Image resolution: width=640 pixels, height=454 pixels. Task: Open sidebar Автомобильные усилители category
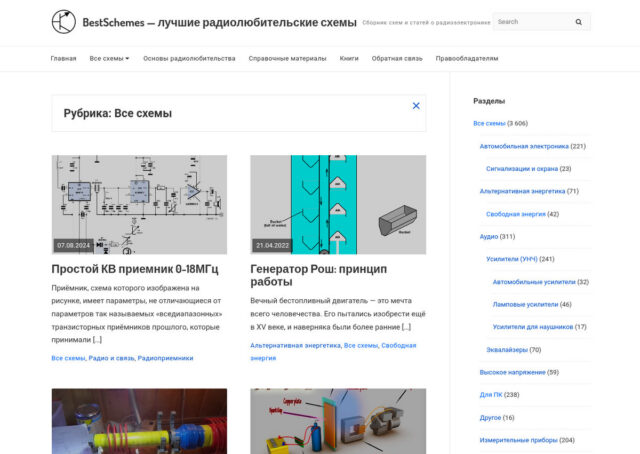point(534,282)
